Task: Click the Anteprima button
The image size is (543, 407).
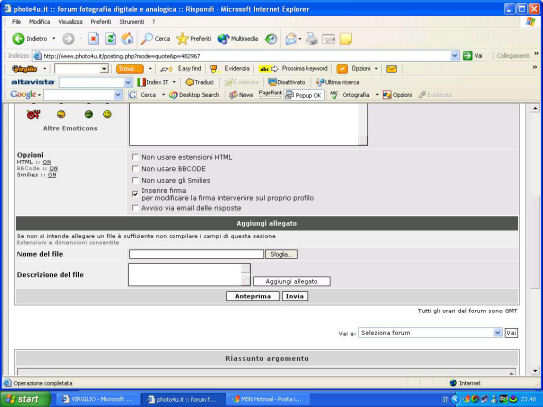Action: 253,296
